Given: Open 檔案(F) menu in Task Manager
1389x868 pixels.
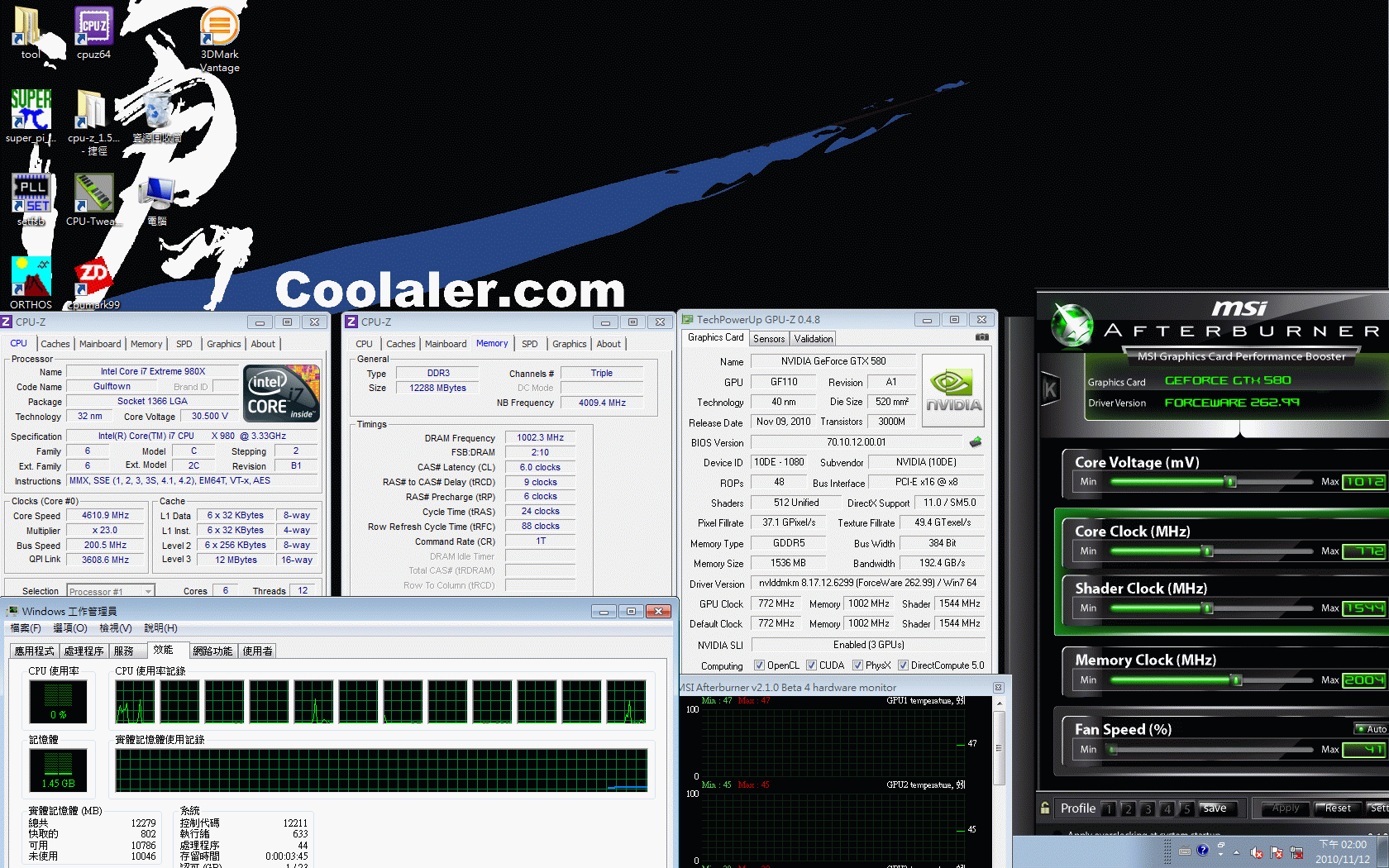Looking at the screenshot, I should tap(26, 628).
